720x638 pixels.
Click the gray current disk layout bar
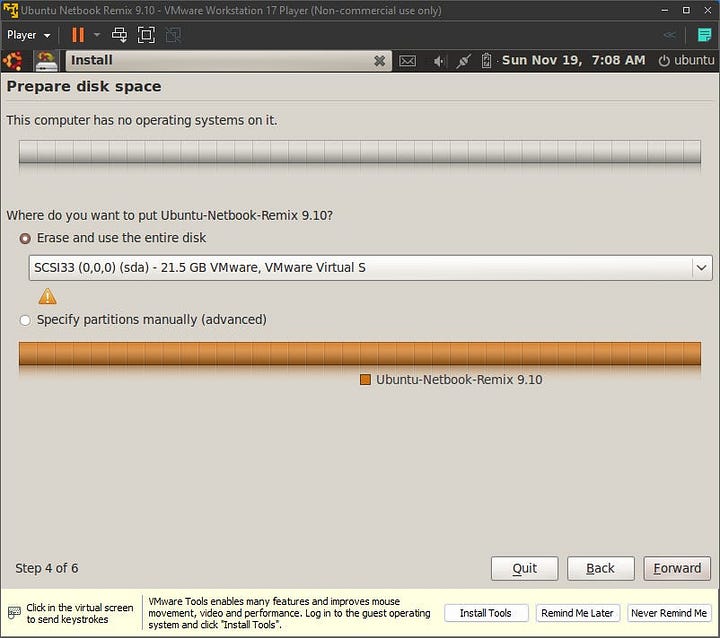[x=360, y=152]
